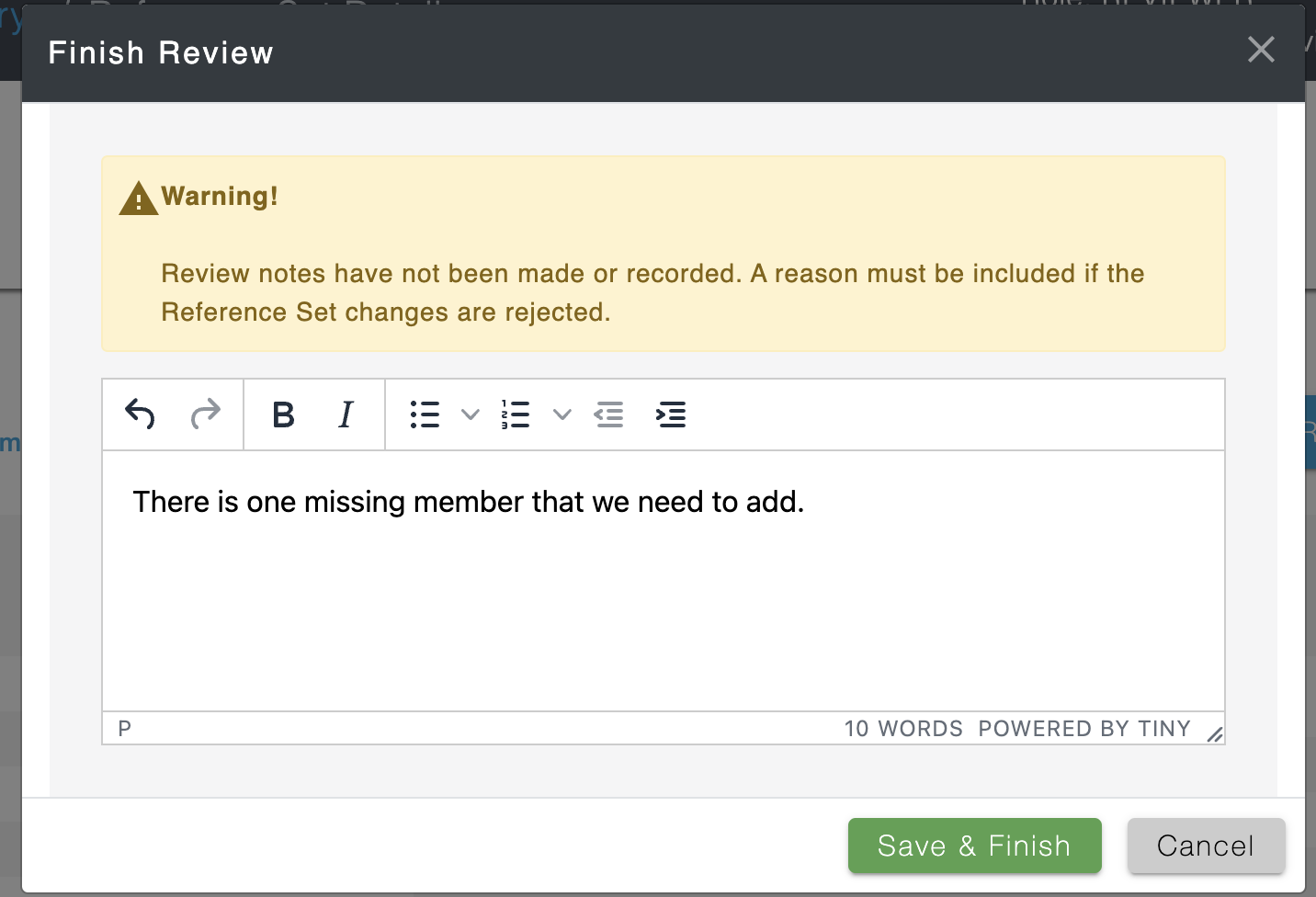The image size is (1316, 897).
Task: Open the Powered by Tiny link
Action: (1084, 729)
